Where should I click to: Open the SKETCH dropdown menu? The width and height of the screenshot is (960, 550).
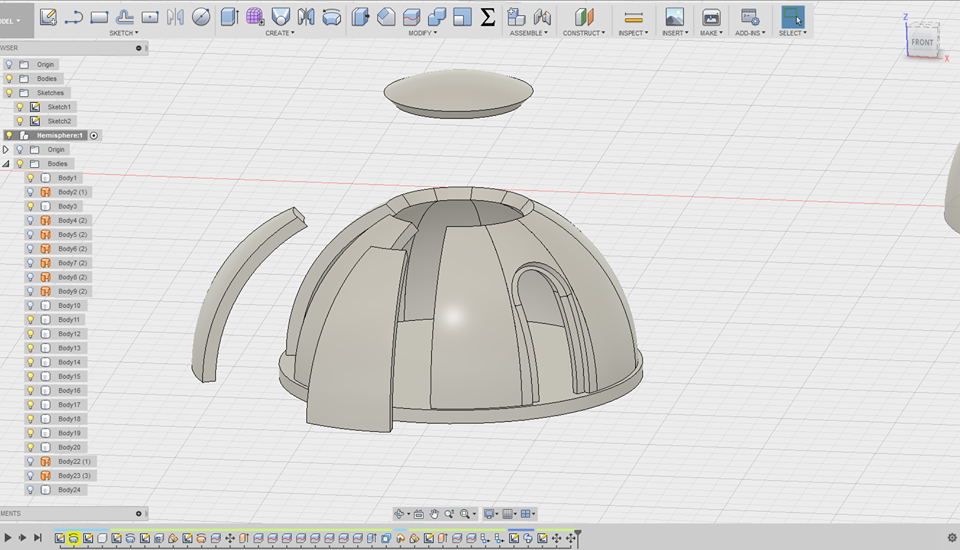[124, 33]
